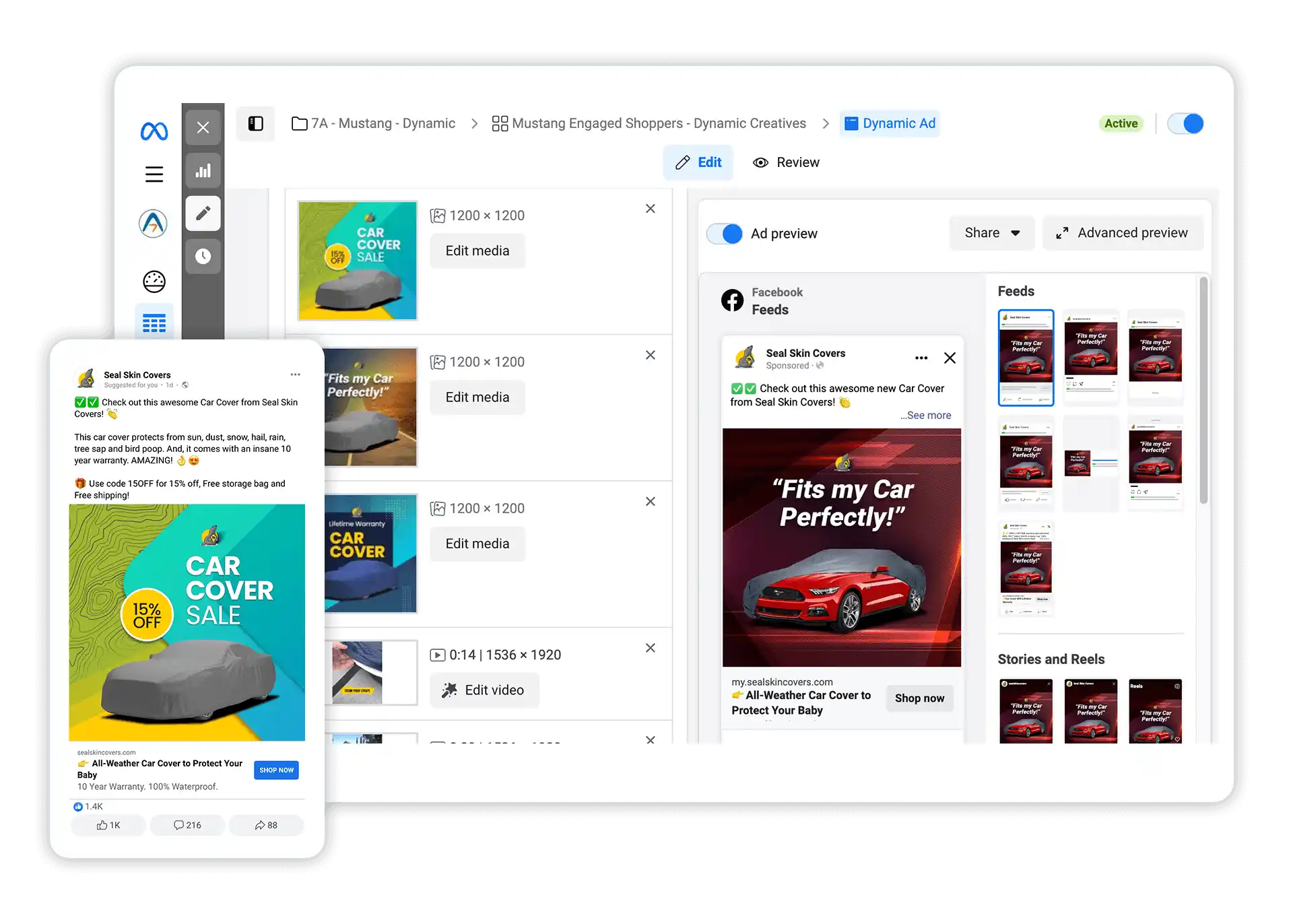Toggle the Active switch for the ad
The image size is (1293, 924).
[1185, 123]
